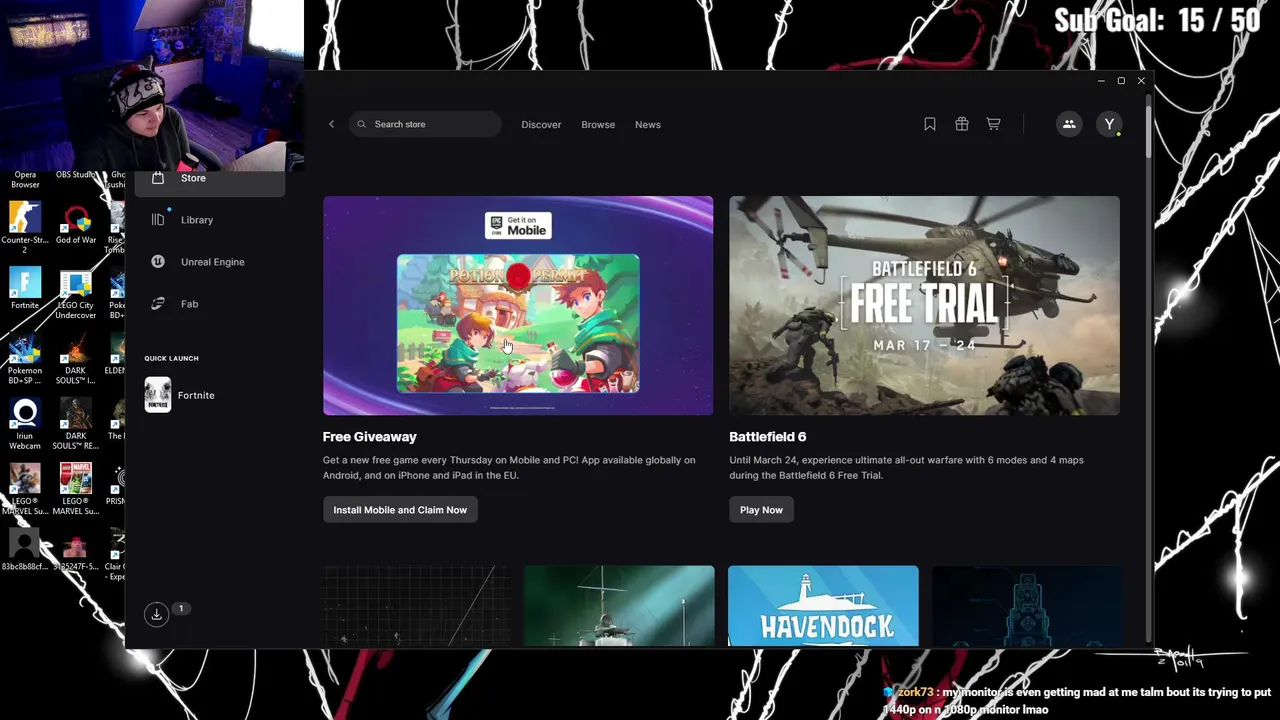Minimize the Epic Games Launcher window
This screenshot has width=1280, height=720.
click(x=1101, y=81)
